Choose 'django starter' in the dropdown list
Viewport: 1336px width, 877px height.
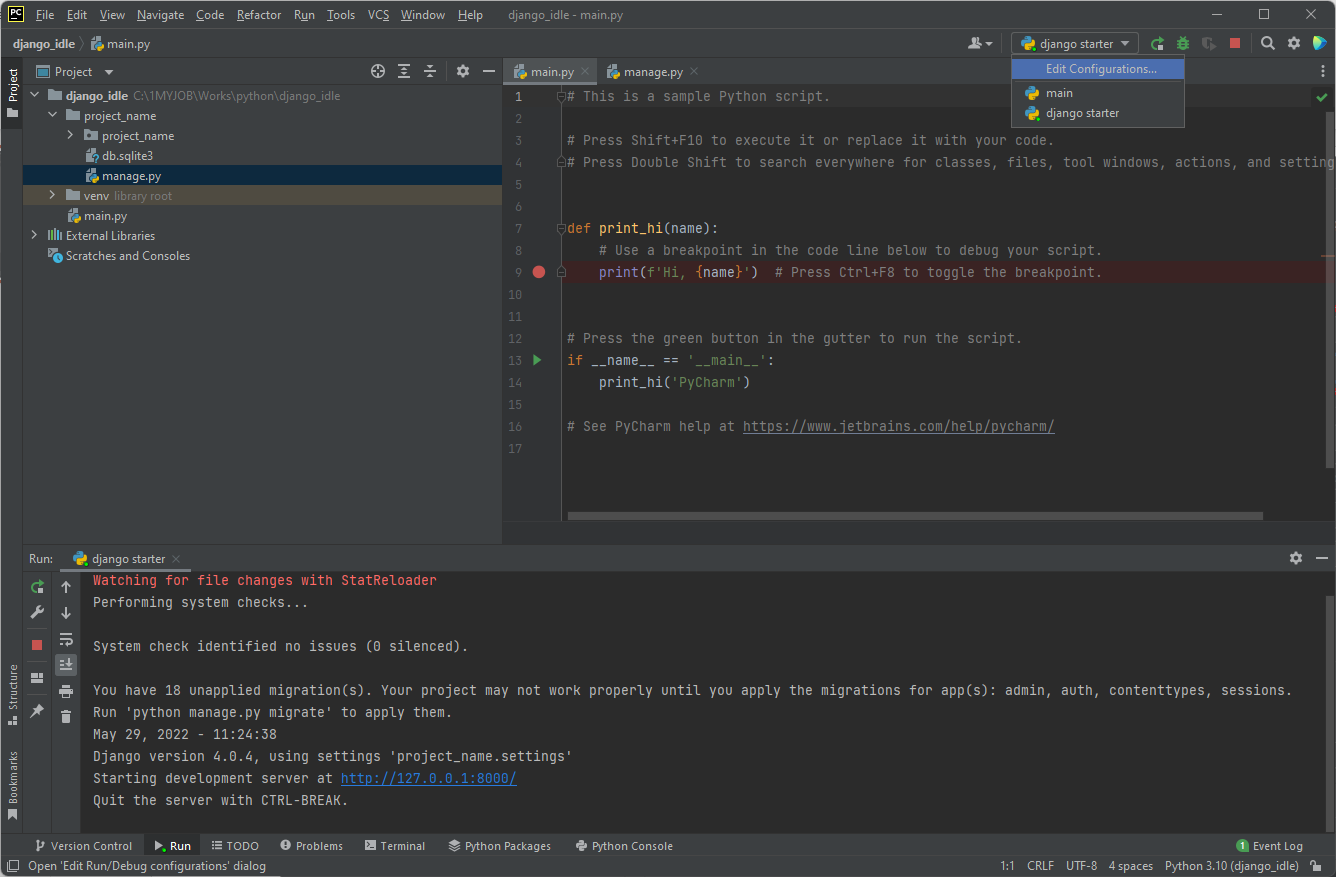tap(1098, 113)
